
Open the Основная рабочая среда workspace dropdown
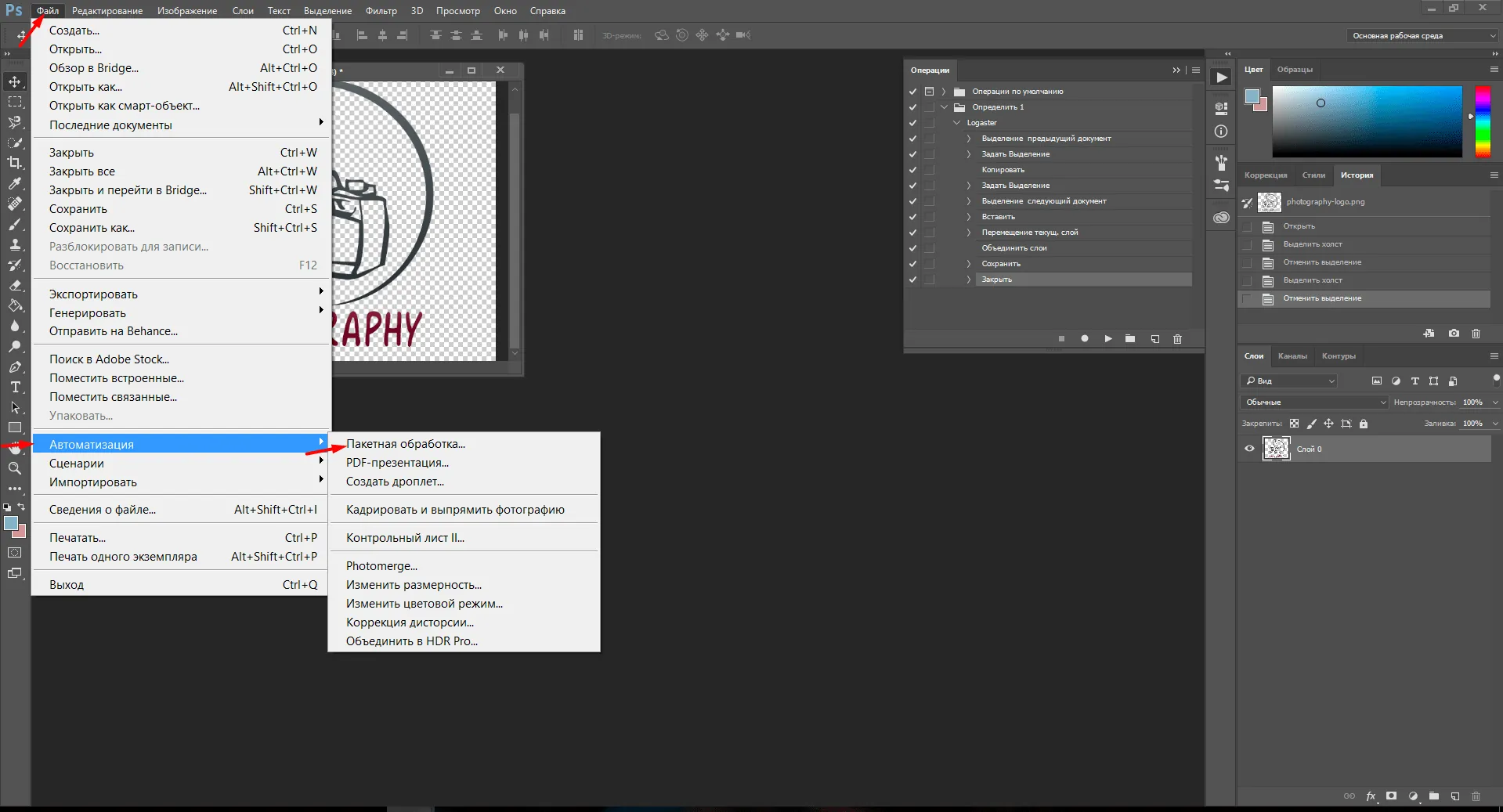point(1422,36)
